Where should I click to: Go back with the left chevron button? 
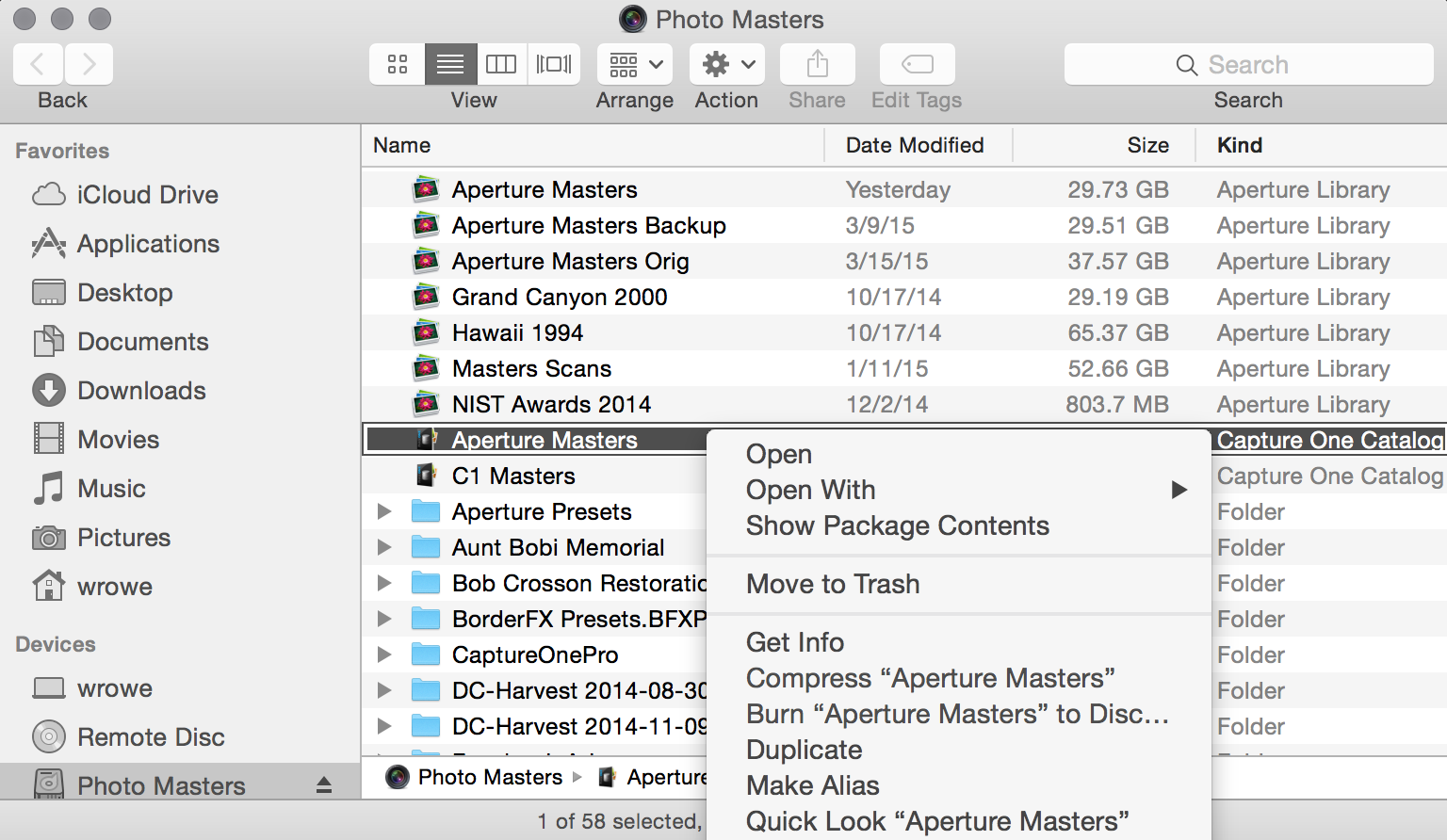(x=38, y=64)
